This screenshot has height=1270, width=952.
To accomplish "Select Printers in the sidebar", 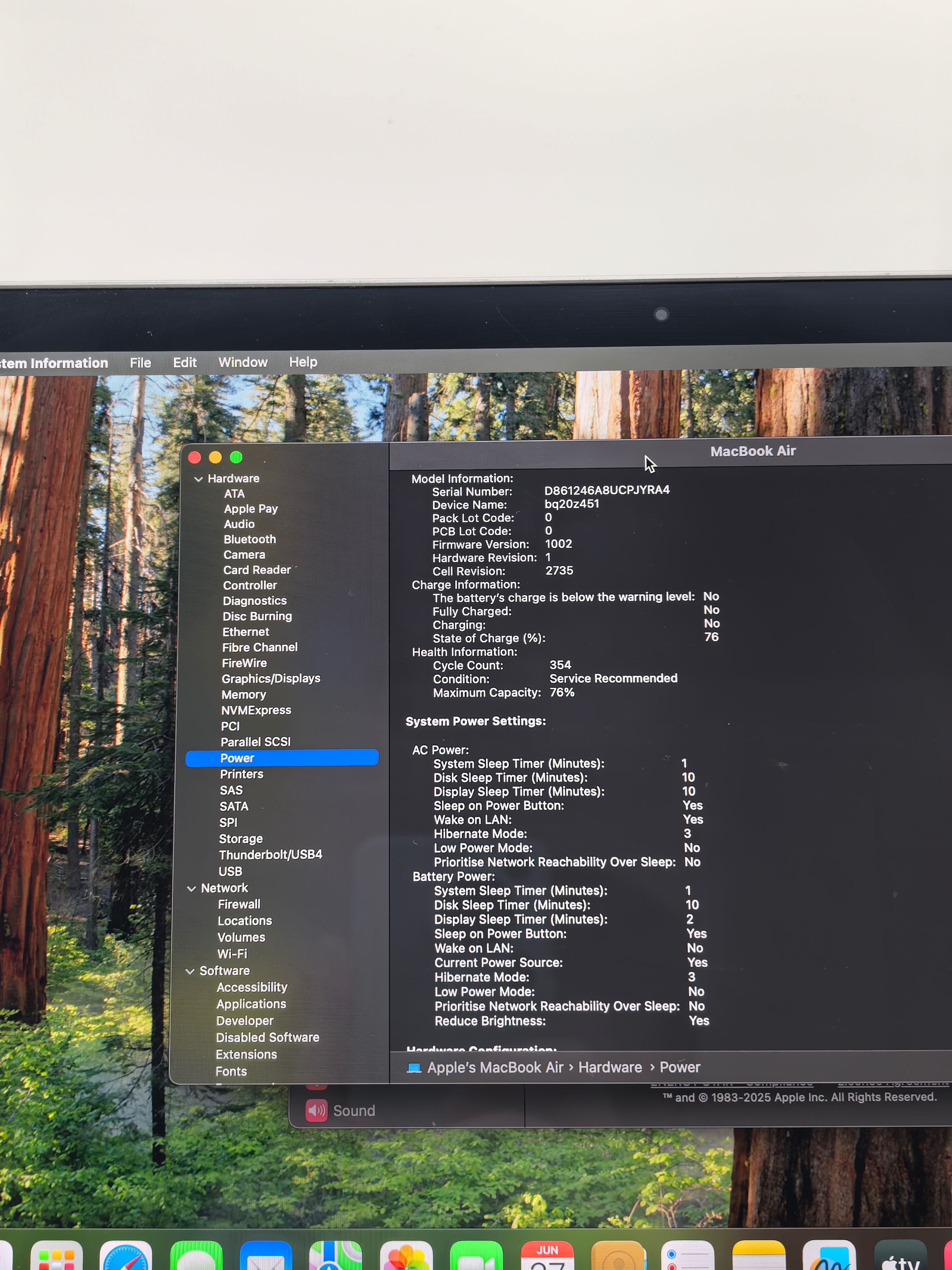I will (x=242, y=775).
